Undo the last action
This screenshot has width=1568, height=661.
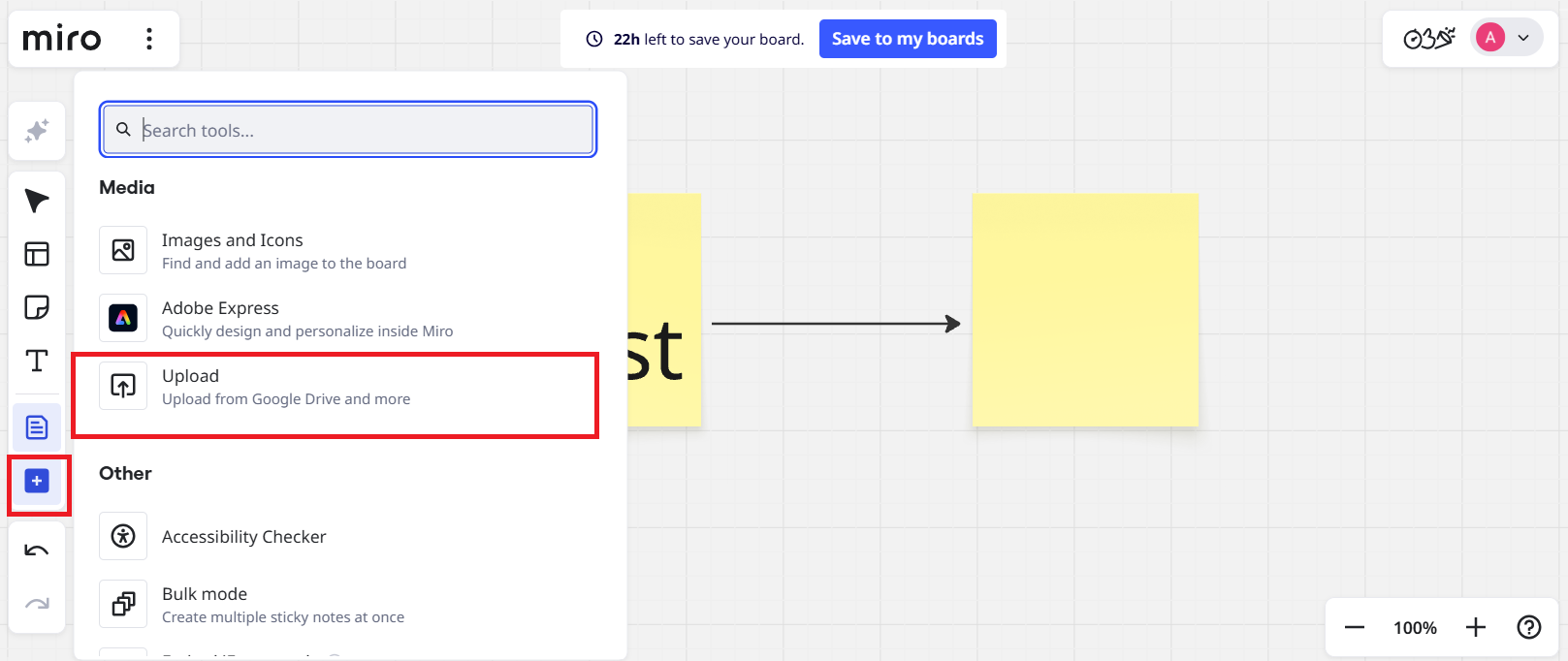pos(36,550)
